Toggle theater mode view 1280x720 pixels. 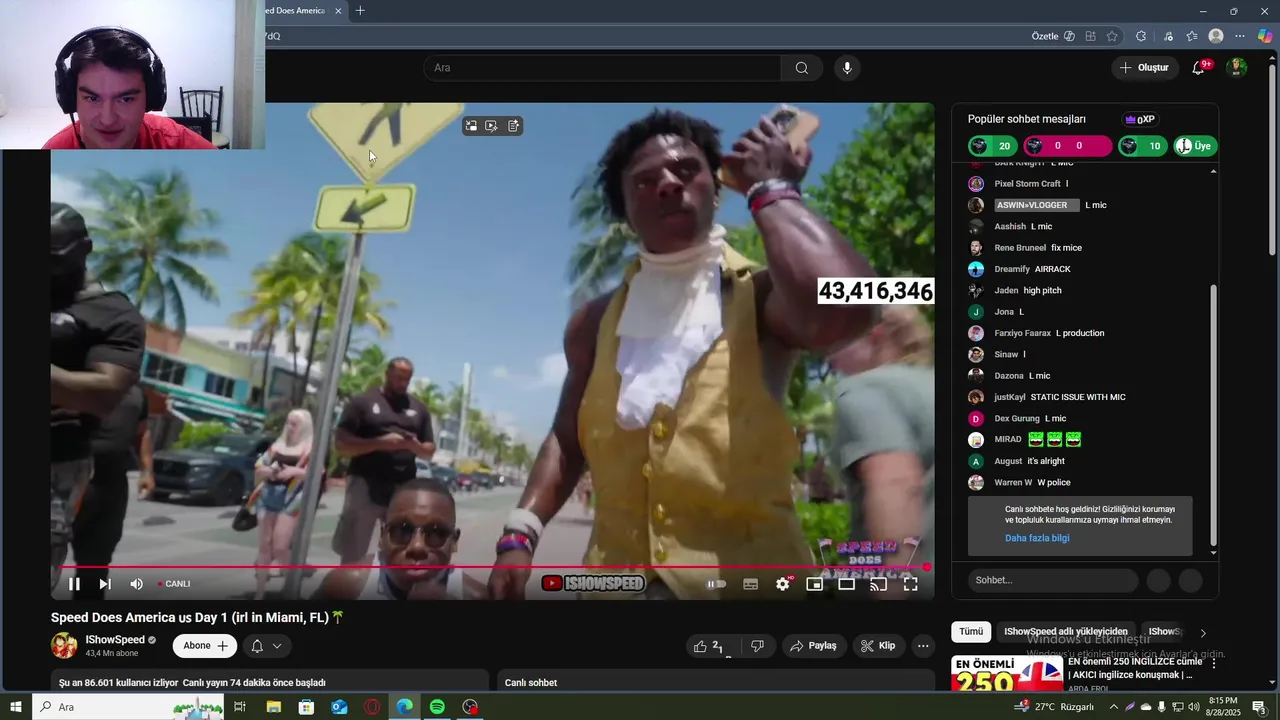(847, 584)
